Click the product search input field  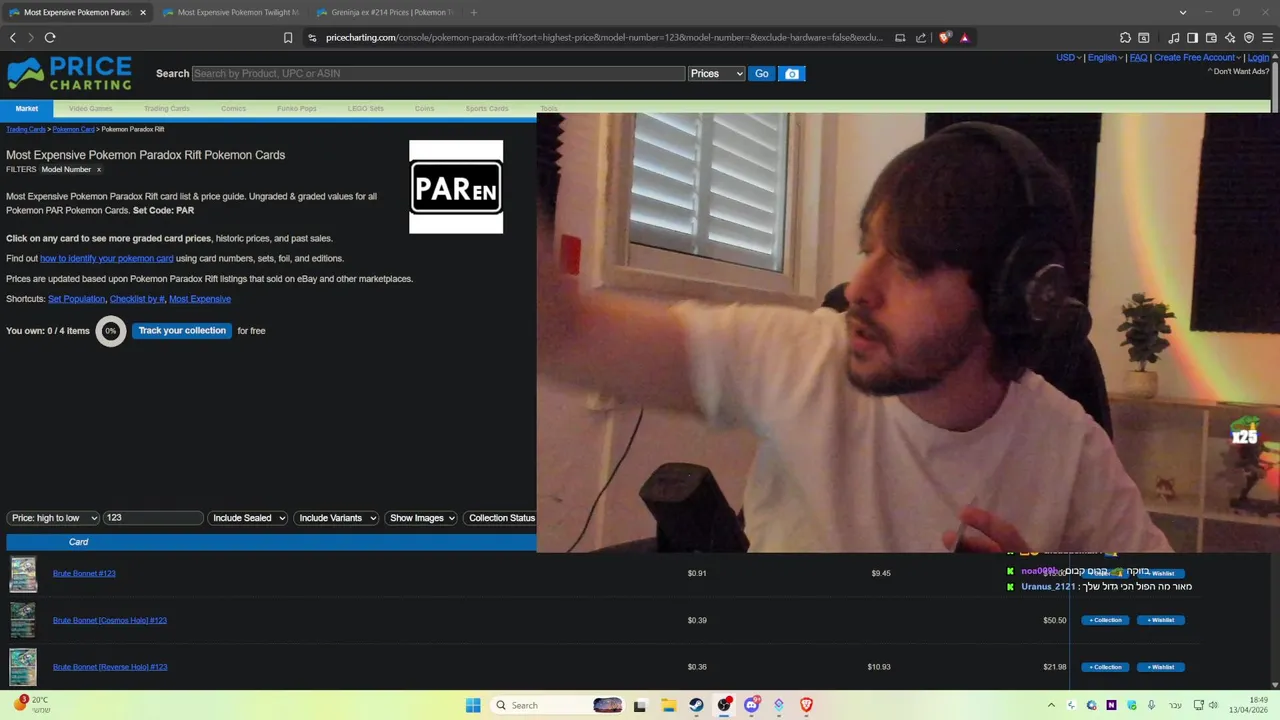coord(438,74)
